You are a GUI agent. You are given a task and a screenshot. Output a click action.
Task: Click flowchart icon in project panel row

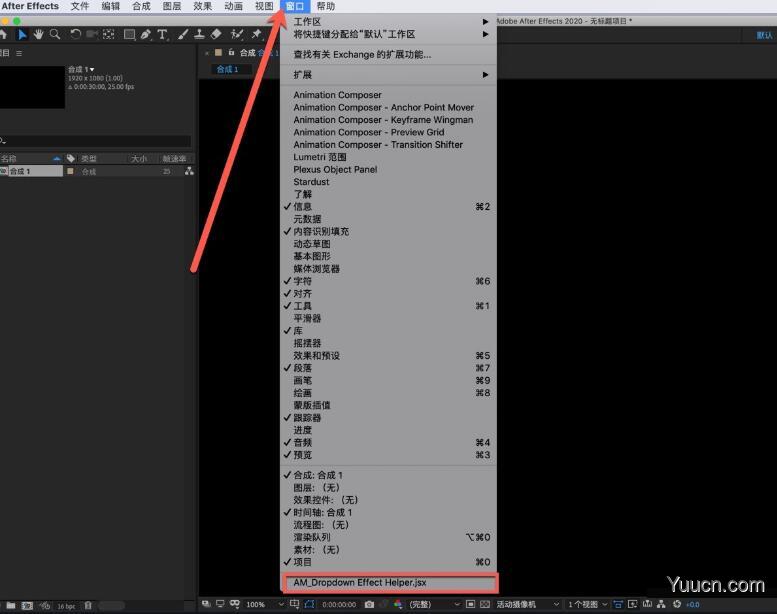189,171
